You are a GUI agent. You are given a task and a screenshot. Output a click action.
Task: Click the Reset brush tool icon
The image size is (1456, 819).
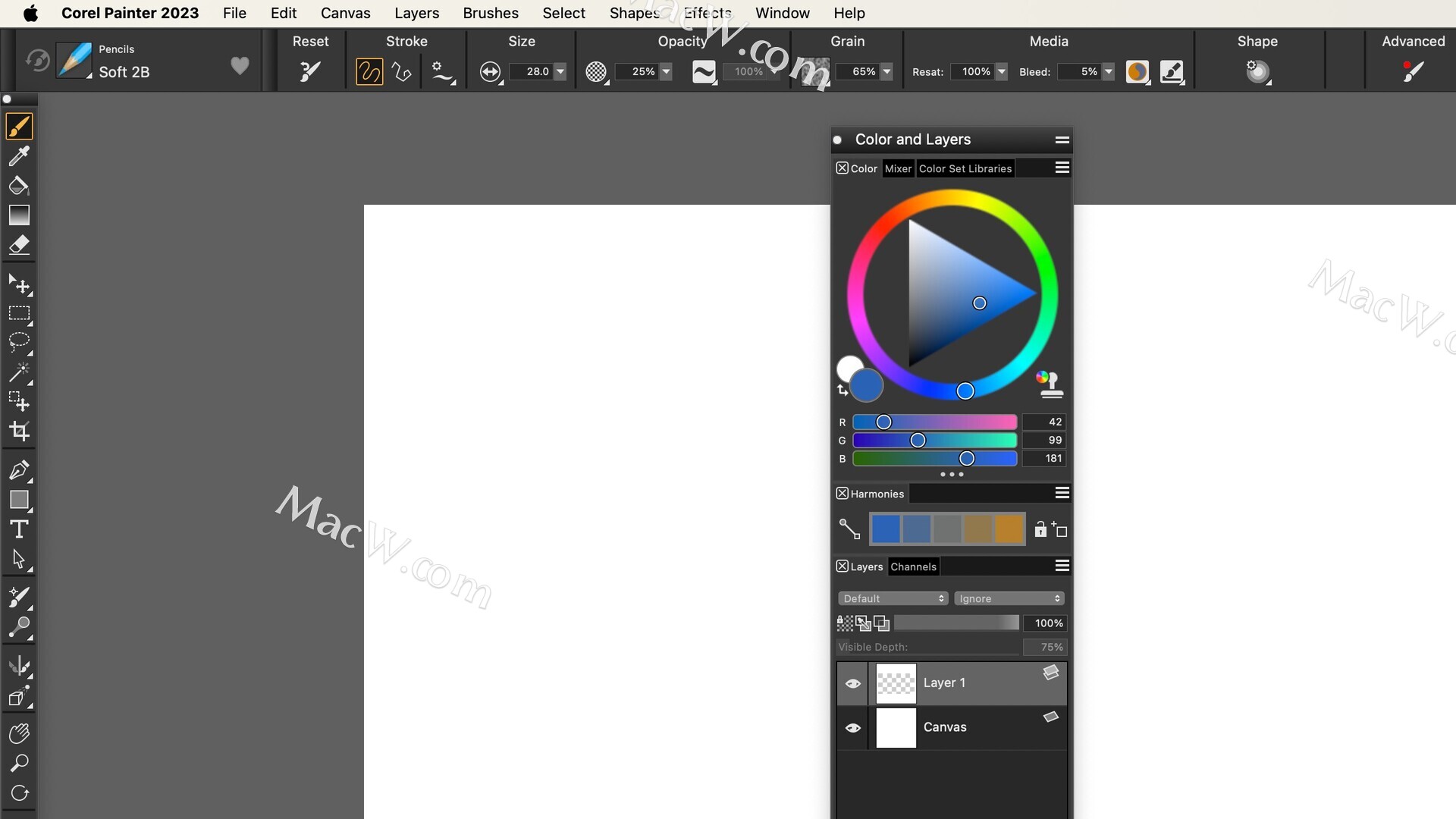(x=310, y=71)
